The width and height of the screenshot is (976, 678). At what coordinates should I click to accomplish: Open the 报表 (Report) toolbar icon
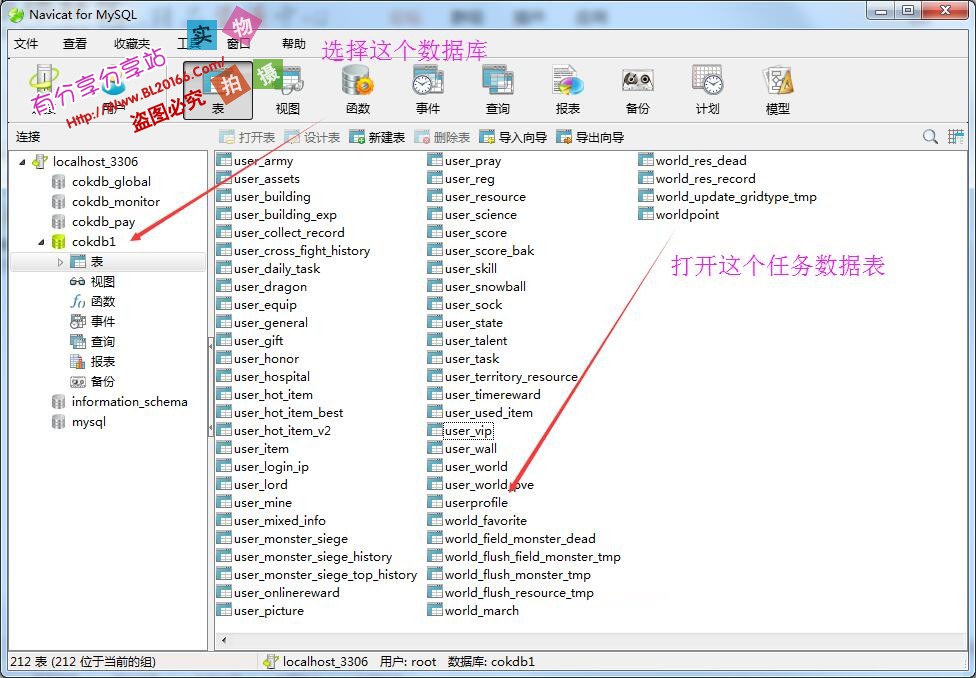tap(568, 90)
